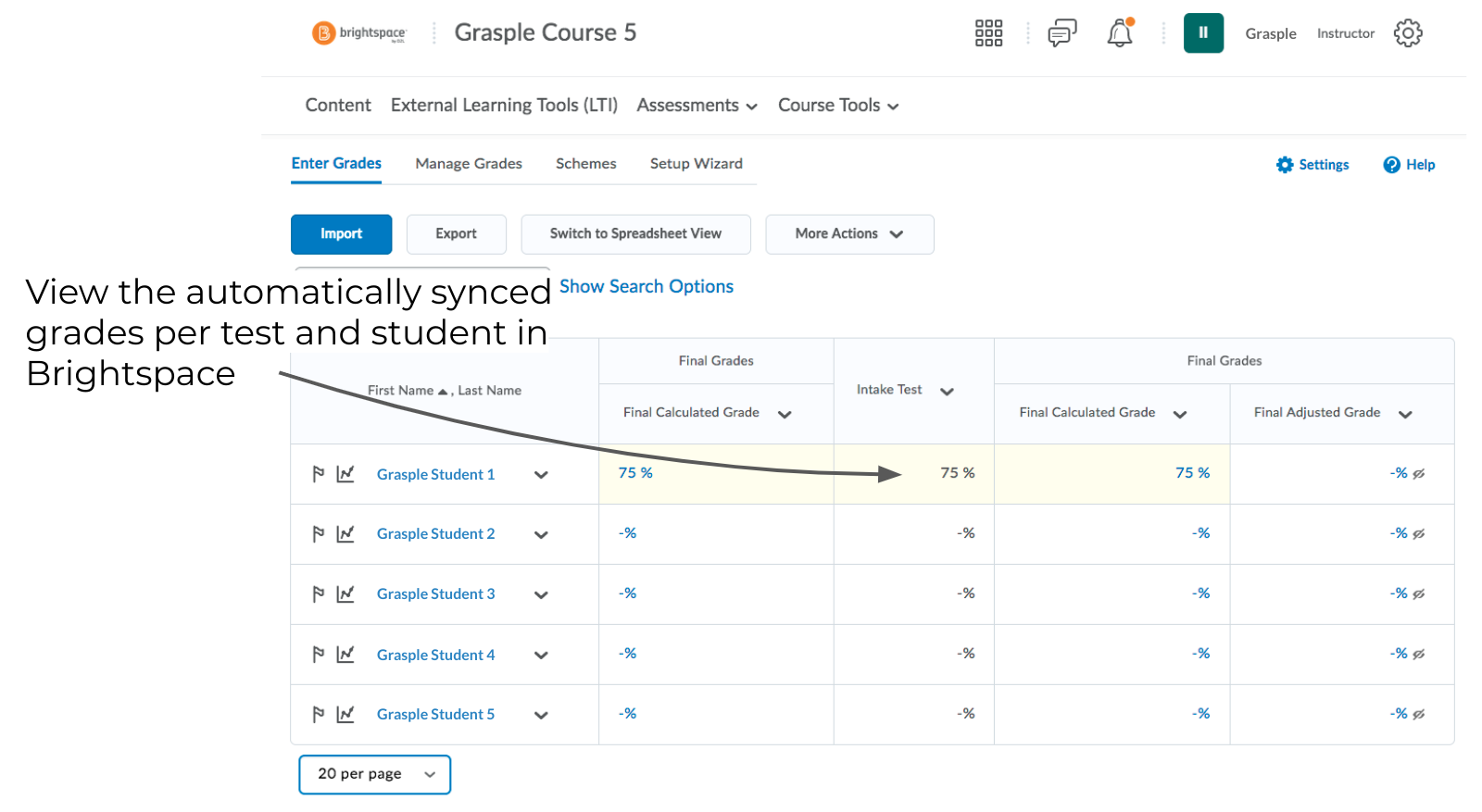Click Show Search Options link
1482x812 pixels.
646,287
